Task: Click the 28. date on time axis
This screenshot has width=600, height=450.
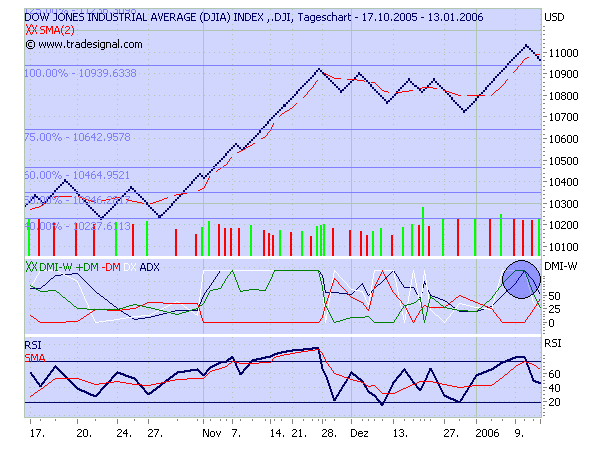Action: click(329, 433)
